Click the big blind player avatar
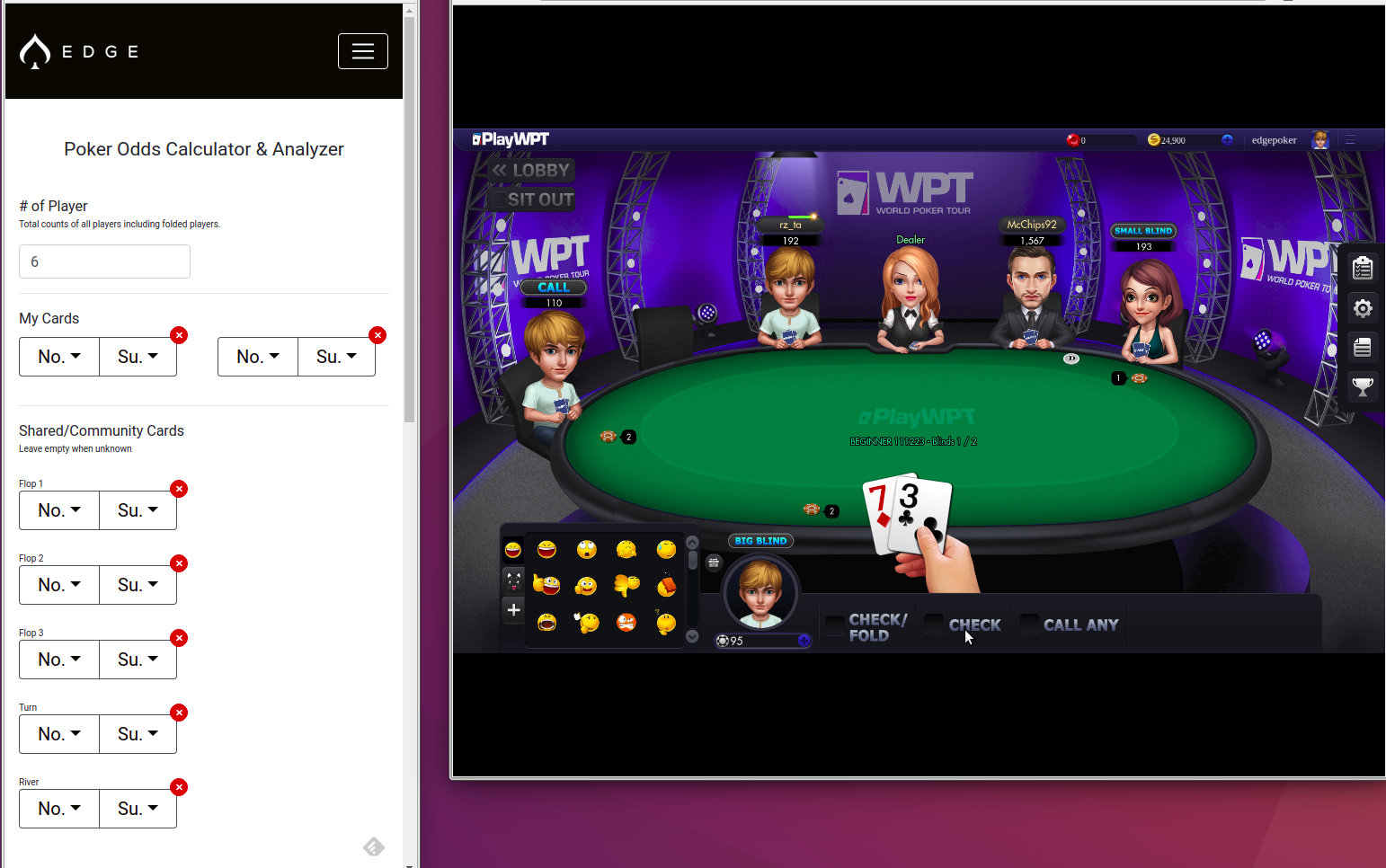Screen dimensions: 1386x868 point(760,592)
